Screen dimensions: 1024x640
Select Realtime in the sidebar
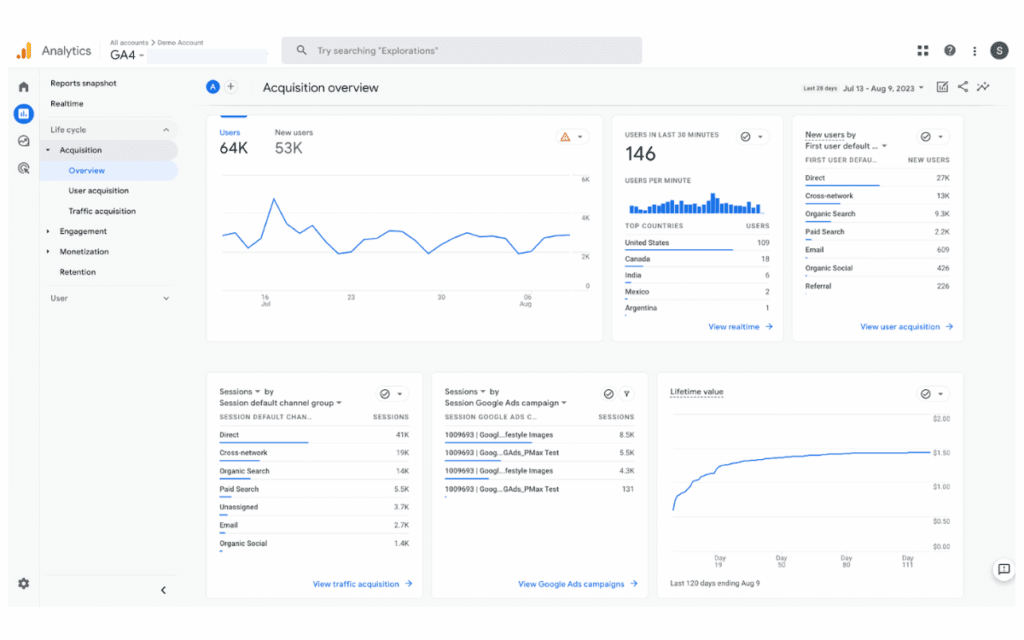tap(67, 104)
